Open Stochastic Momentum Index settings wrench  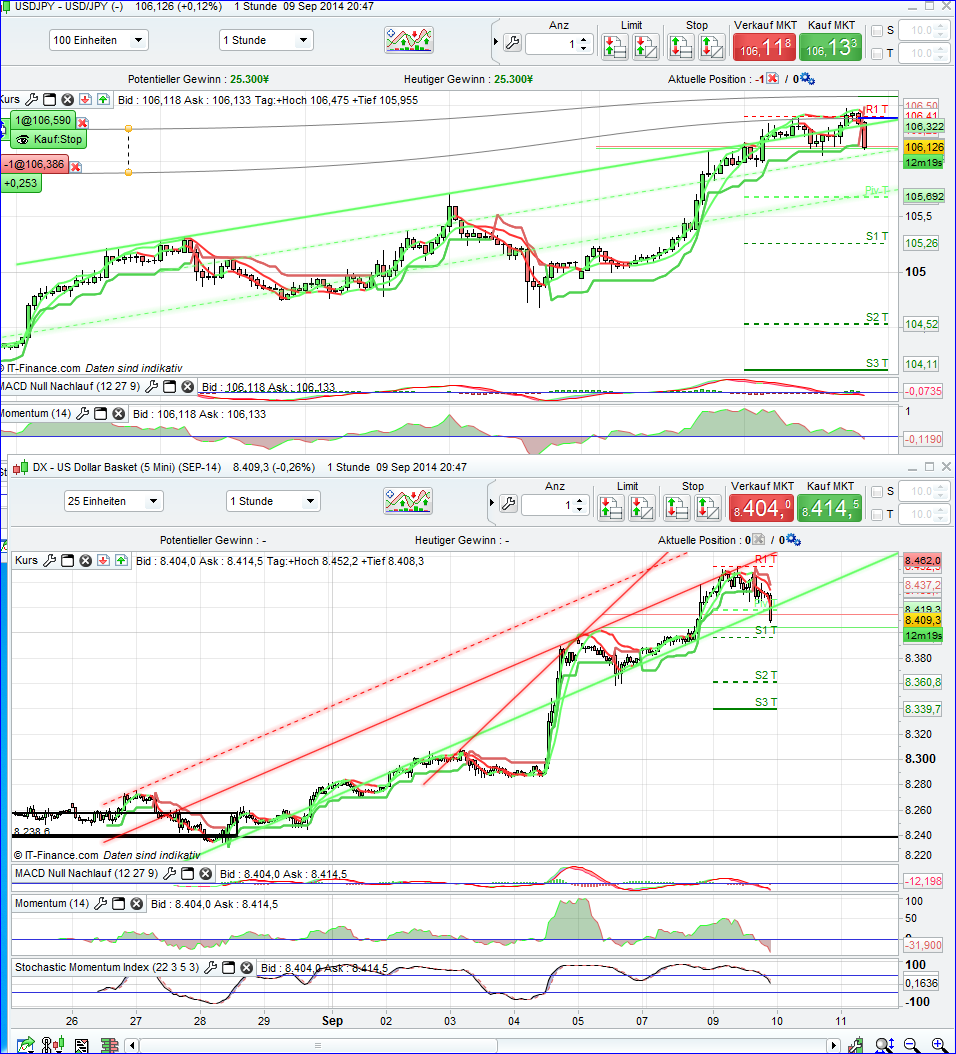pyautogui.click(x=211, y=967)
